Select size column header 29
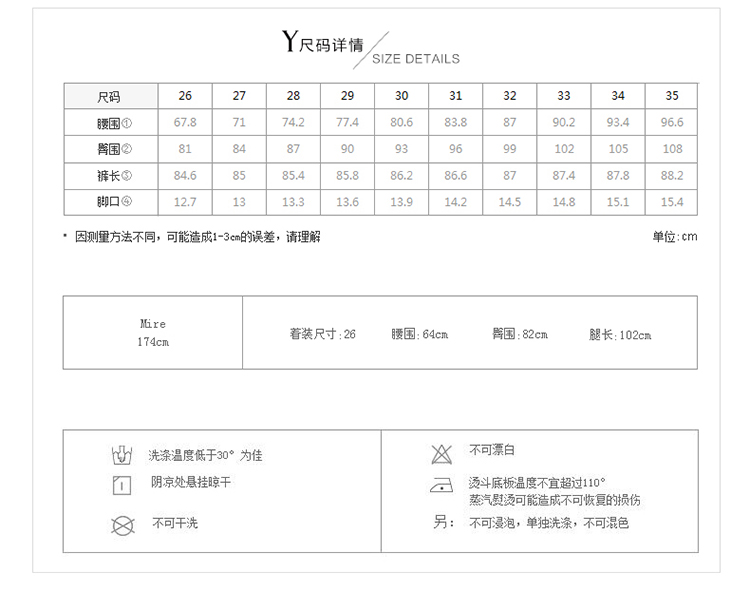750x591 pixels. 347,96
